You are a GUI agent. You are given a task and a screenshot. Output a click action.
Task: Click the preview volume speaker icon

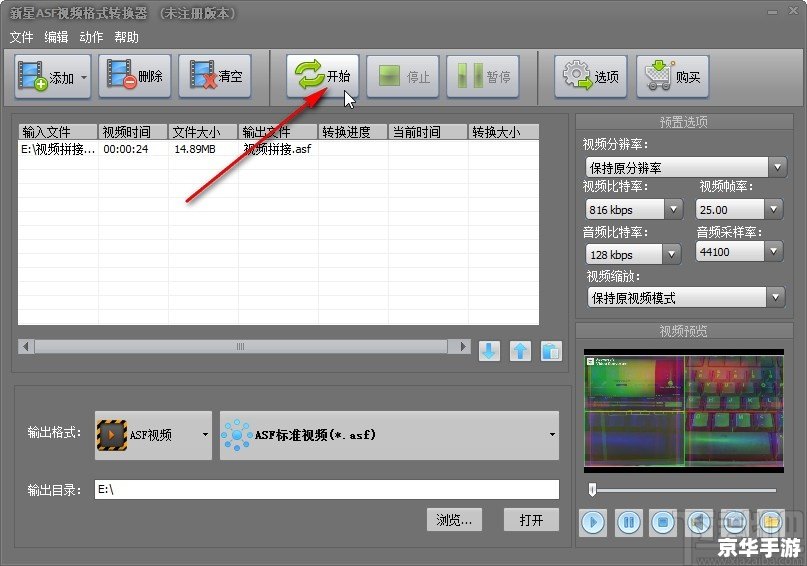(x=699, y=523)
